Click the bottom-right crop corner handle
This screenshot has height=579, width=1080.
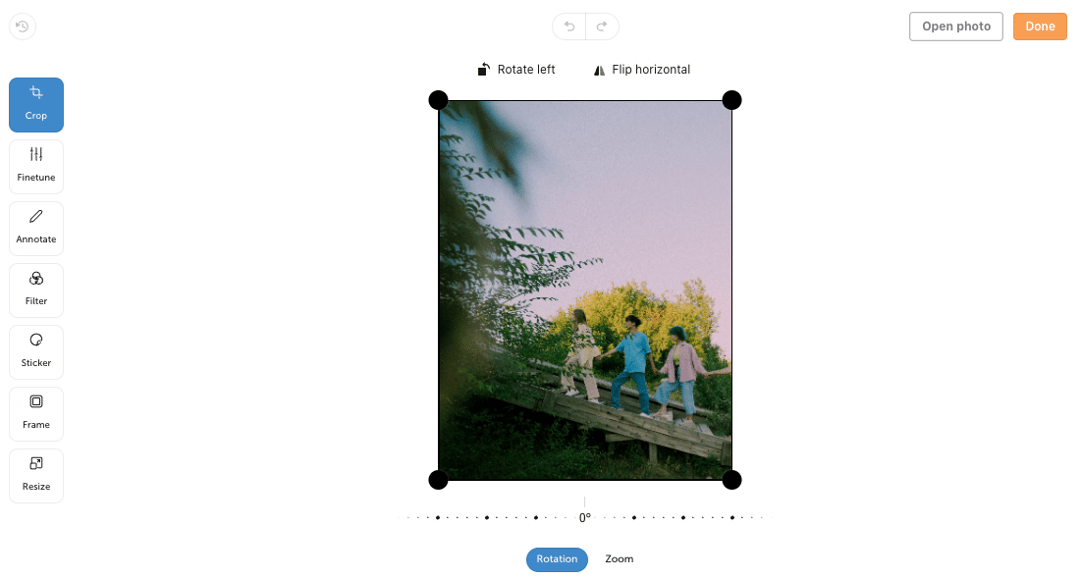click(731, 479)
